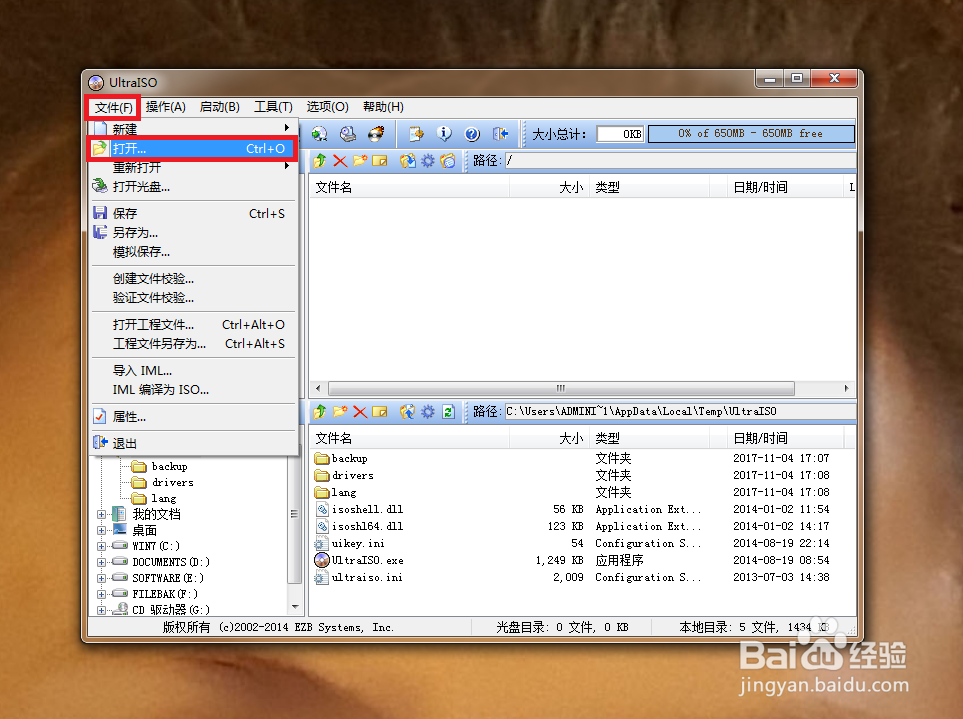This screenshot has height=719, width=963.
Task: Click the red X delete icon in ISO image toolbar
Action: (340, 161)
